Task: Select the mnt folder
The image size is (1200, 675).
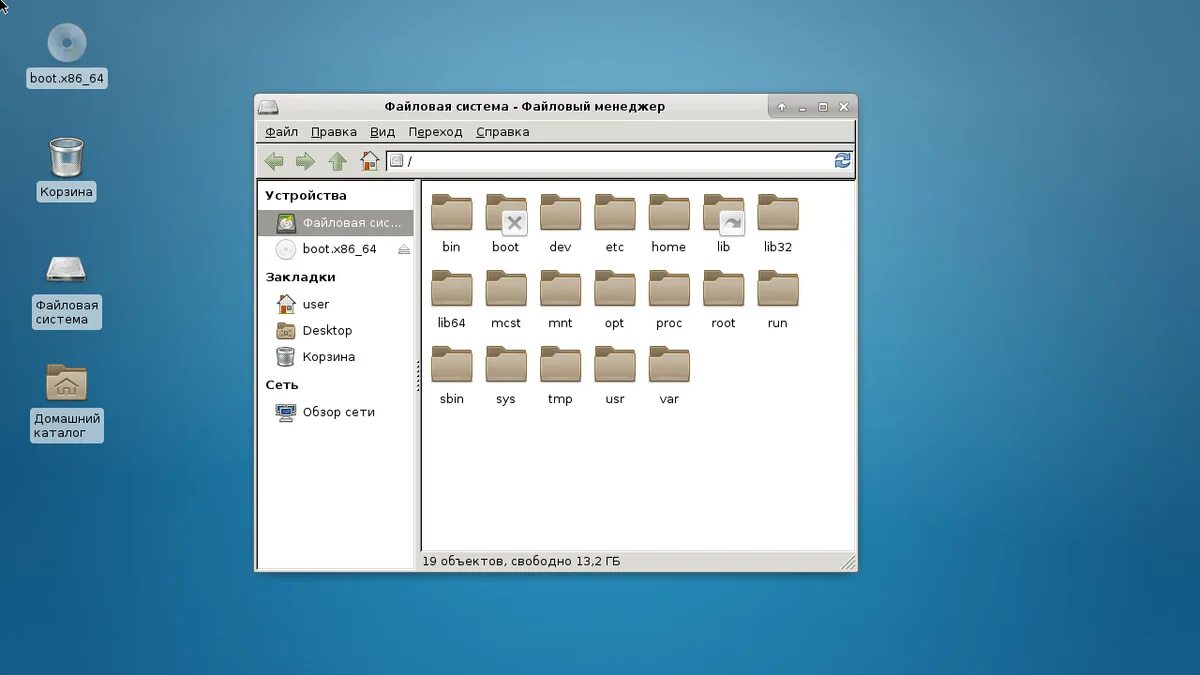Action: [560, 300]
